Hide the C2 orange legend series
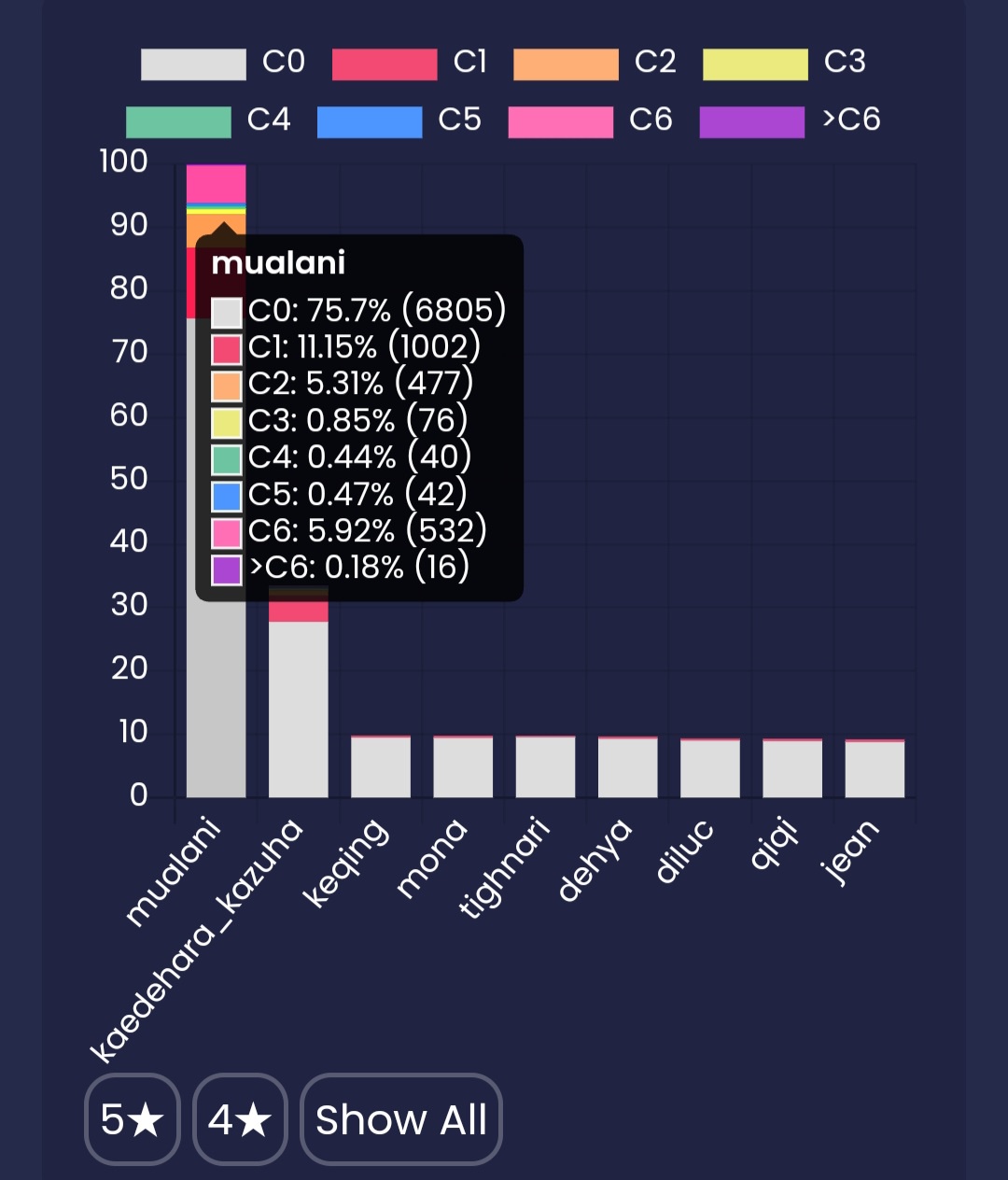1008x1180 pixels. [566, 64]
